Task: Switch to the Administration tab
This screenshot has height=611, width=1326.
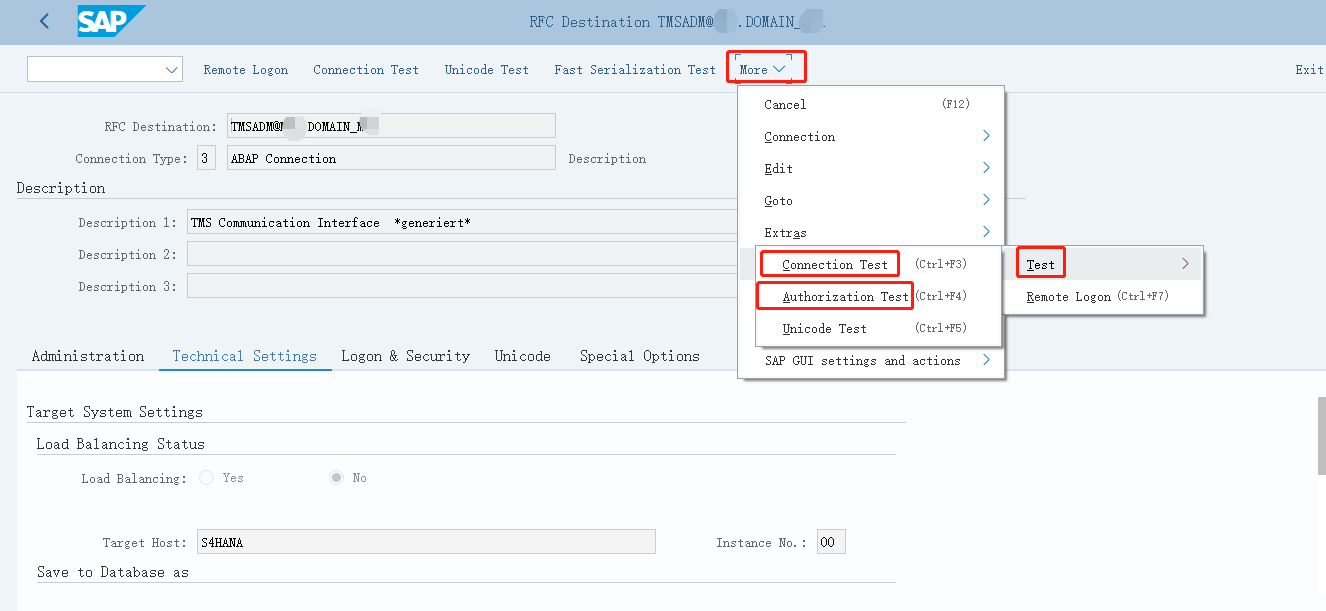Action: [x=88, y=356]
